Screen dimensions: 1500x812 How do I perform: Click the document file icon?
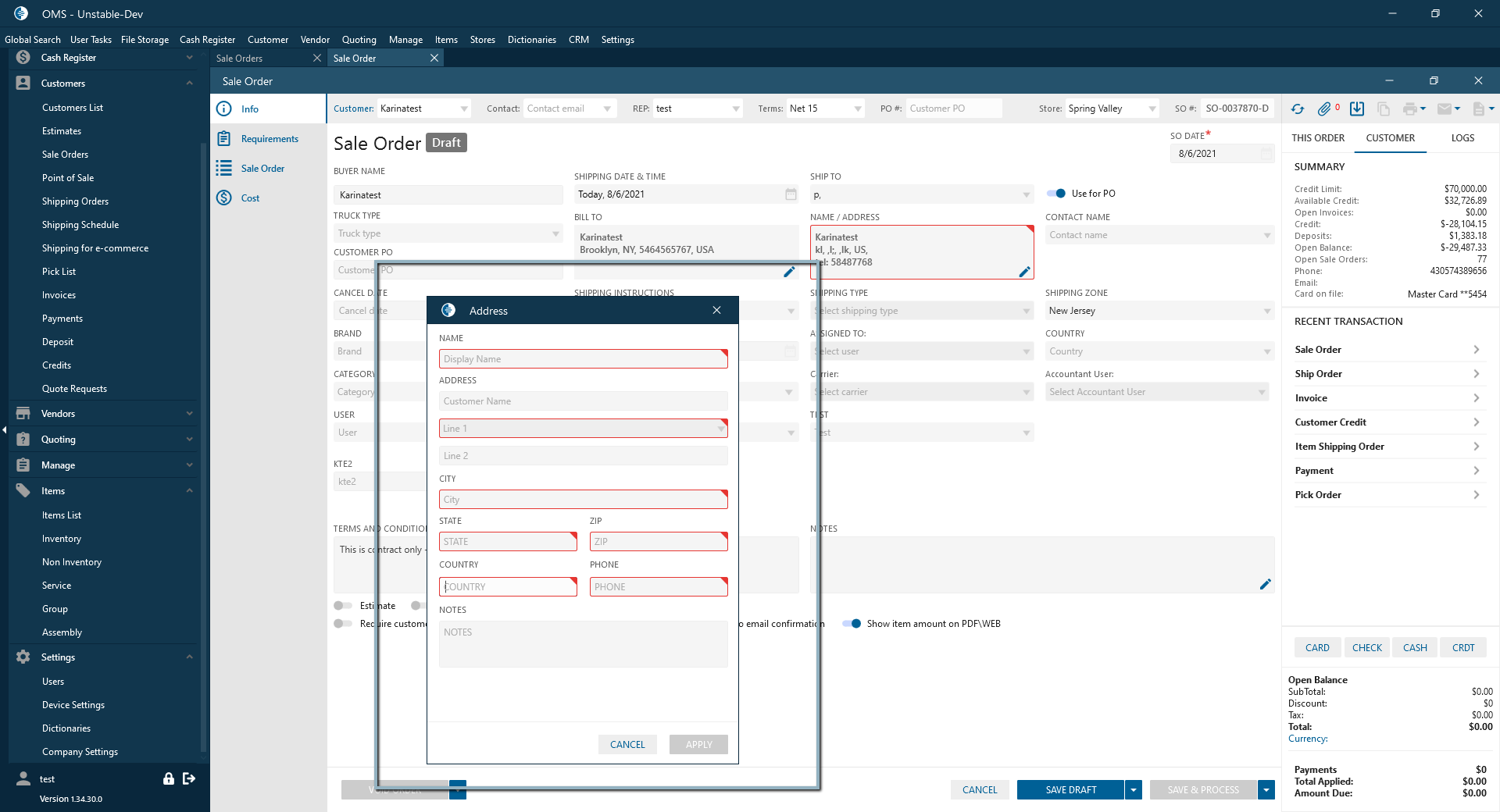click(x=1478, y=109)
